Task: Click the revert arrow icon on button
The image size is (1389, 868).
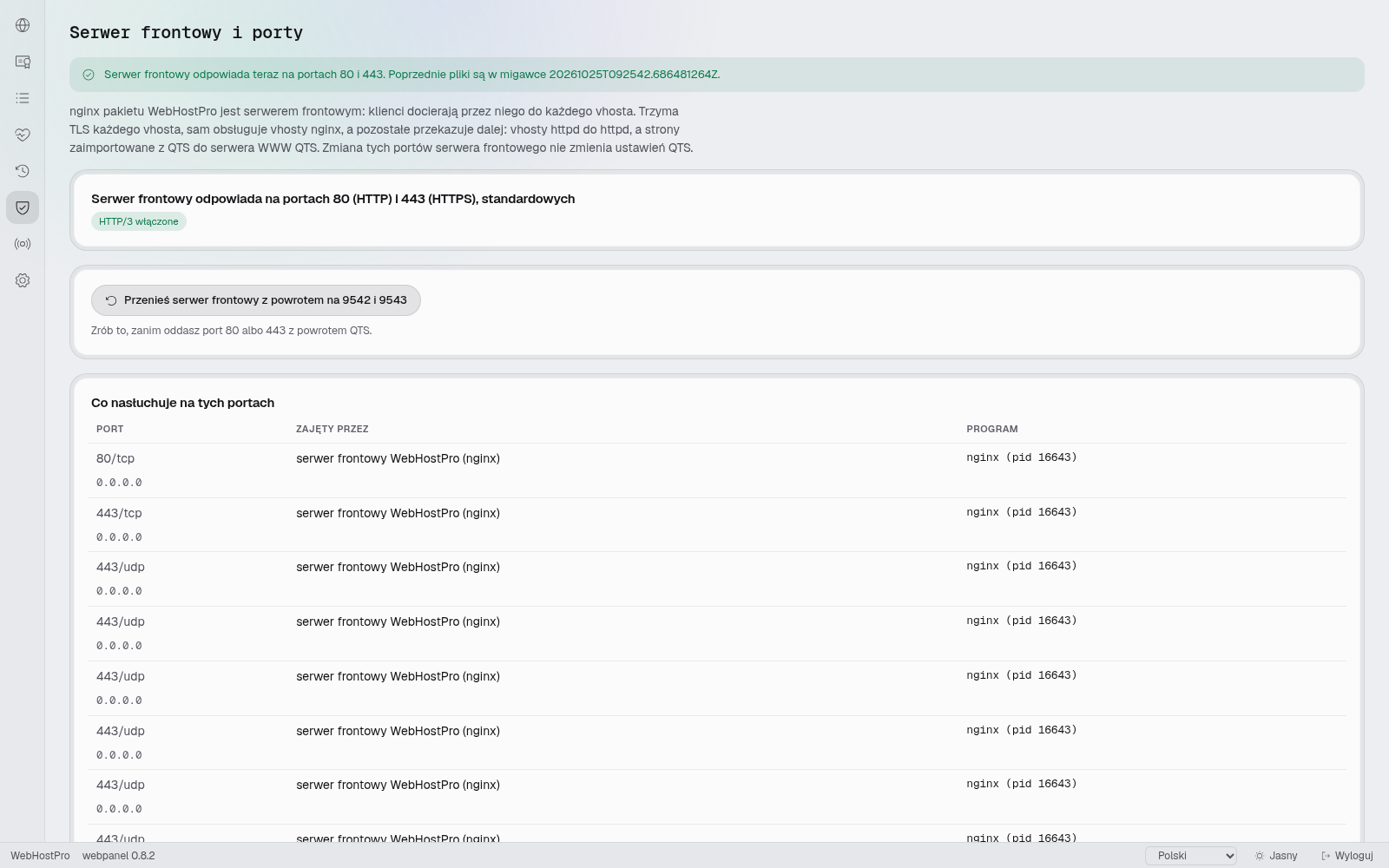Action: [x=111, y=300]
